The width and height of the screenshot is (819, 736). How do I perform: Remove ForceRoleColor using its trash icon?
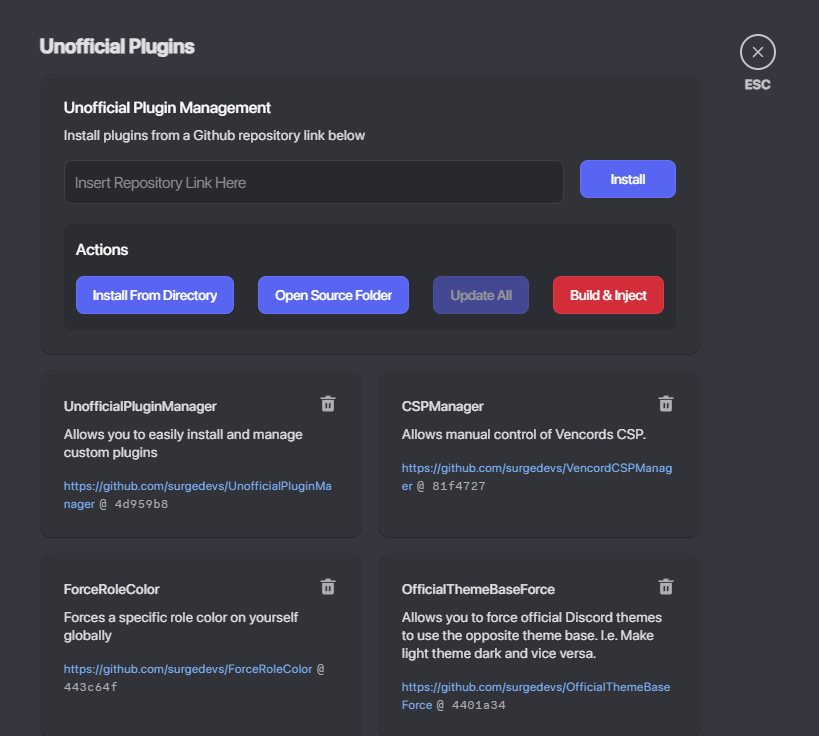click(x=327, y=587)
